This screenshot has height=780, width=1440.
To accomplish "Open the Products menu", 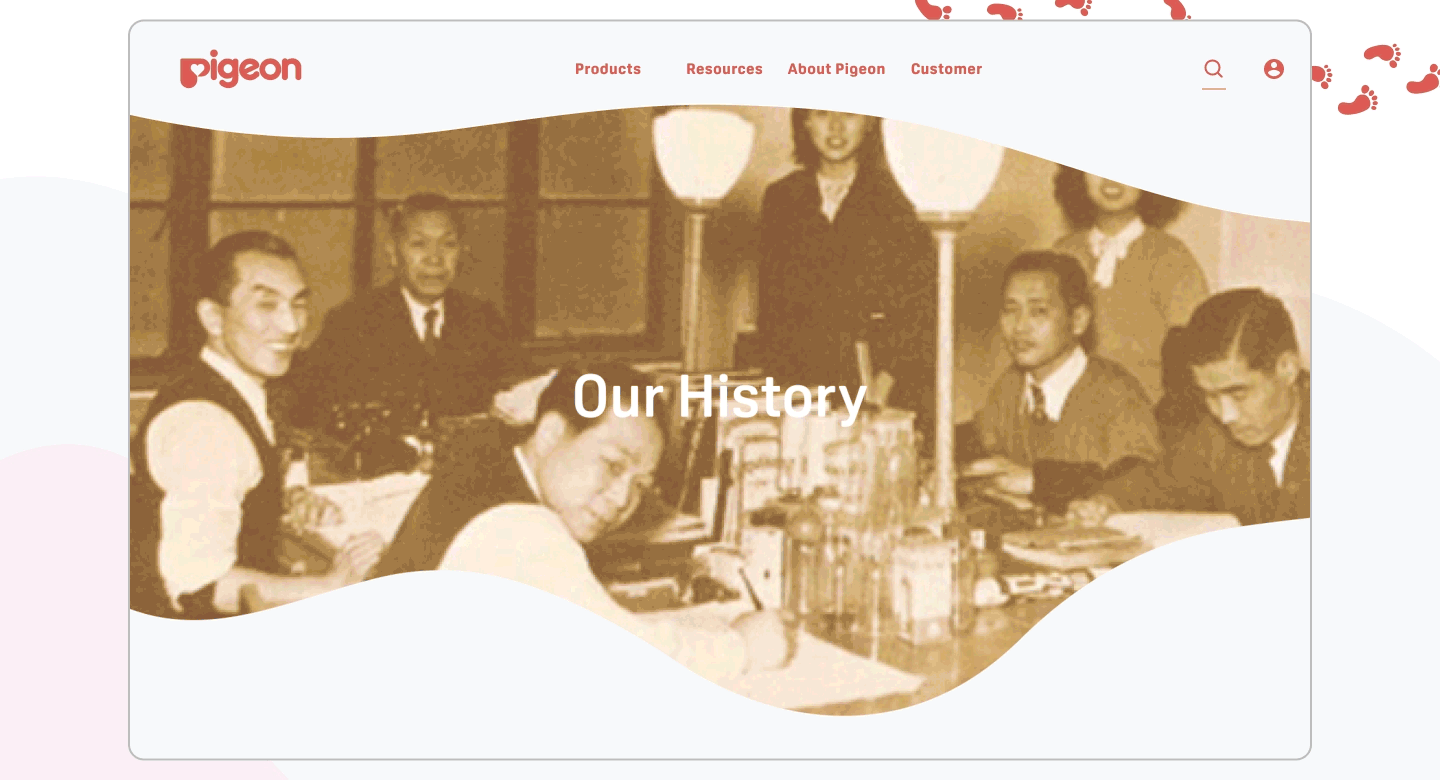I will pyautogui.click(x=608, y=69).
